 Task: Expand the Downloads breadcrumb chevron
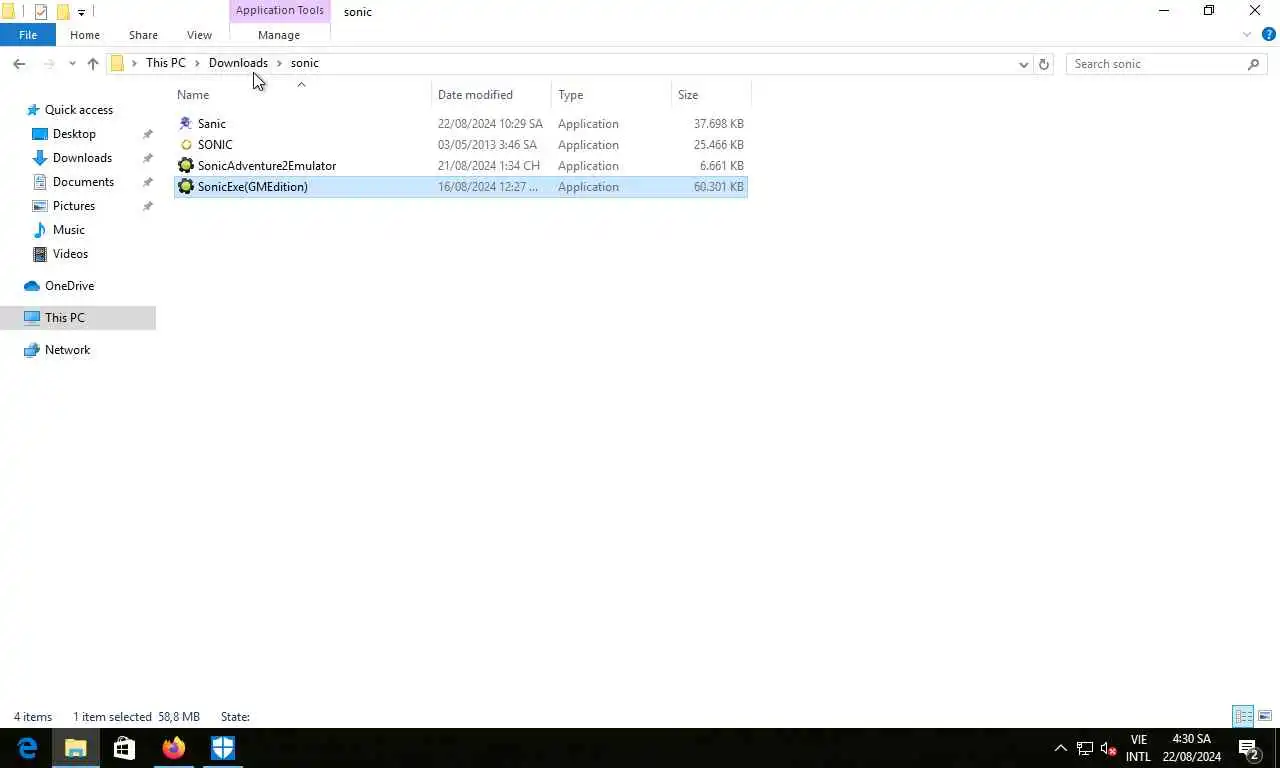[x=279, y=63]
